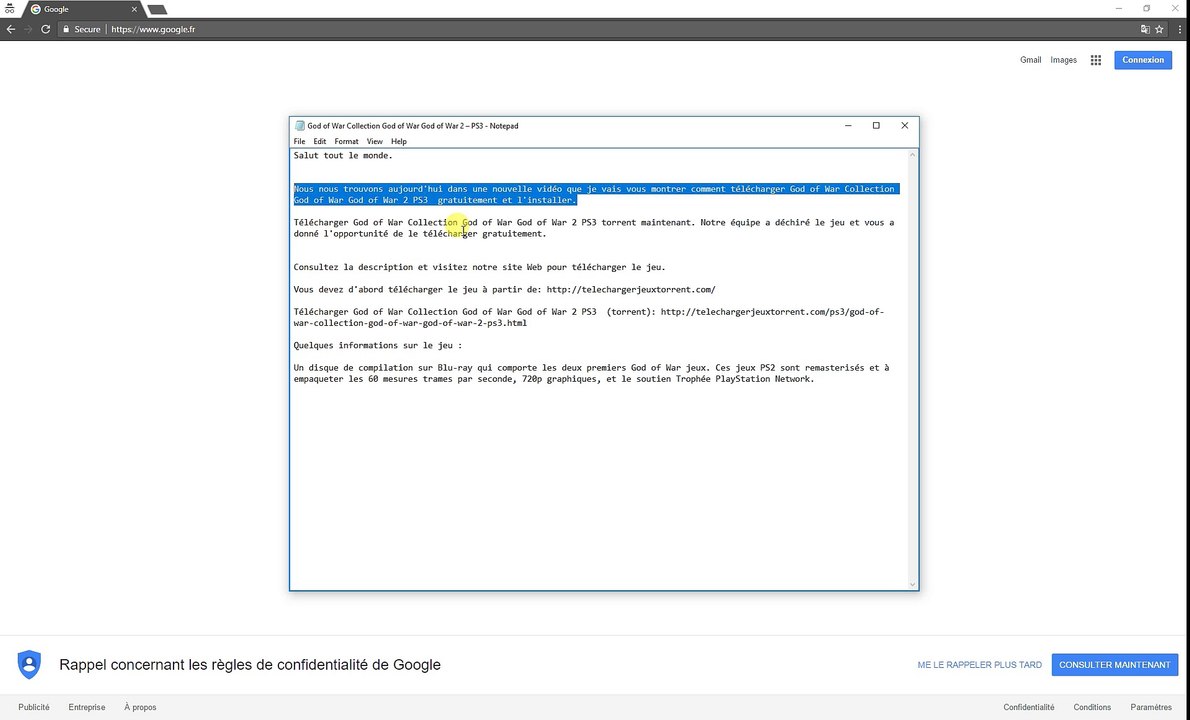
Task: Click the Notepad document icon in the title bar
Action: coord(299,126)
